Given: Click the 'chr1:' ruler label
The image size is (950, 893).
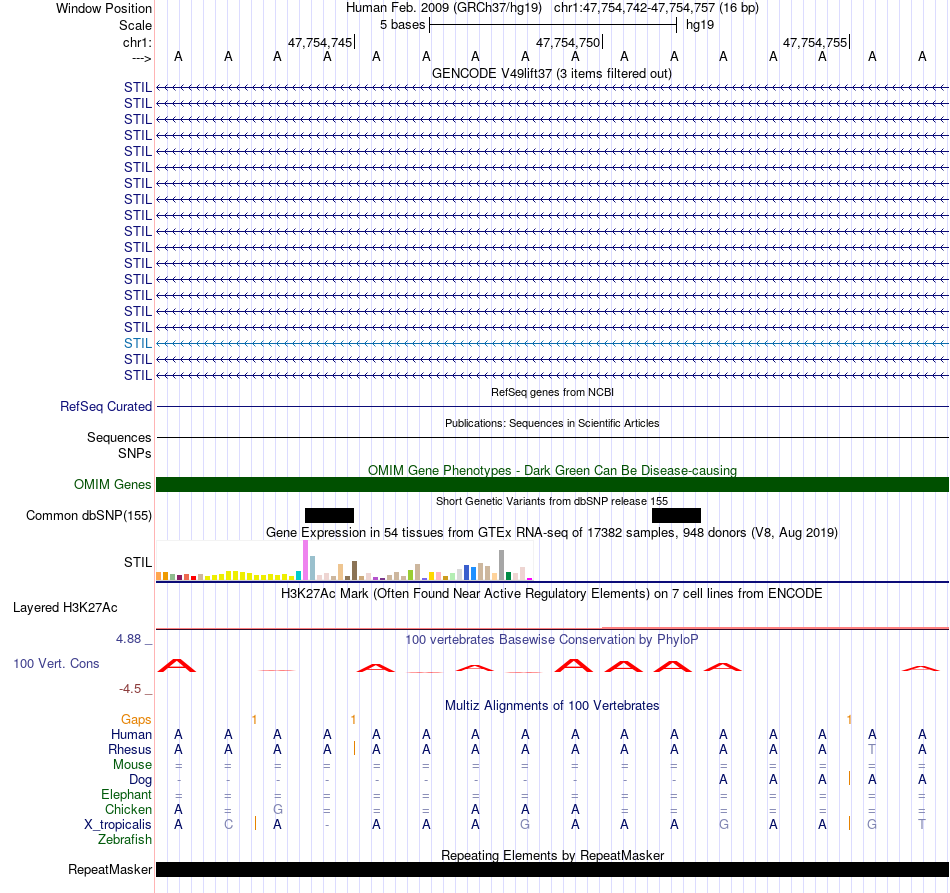Looking at the screenshot, I should pos(137,42).
